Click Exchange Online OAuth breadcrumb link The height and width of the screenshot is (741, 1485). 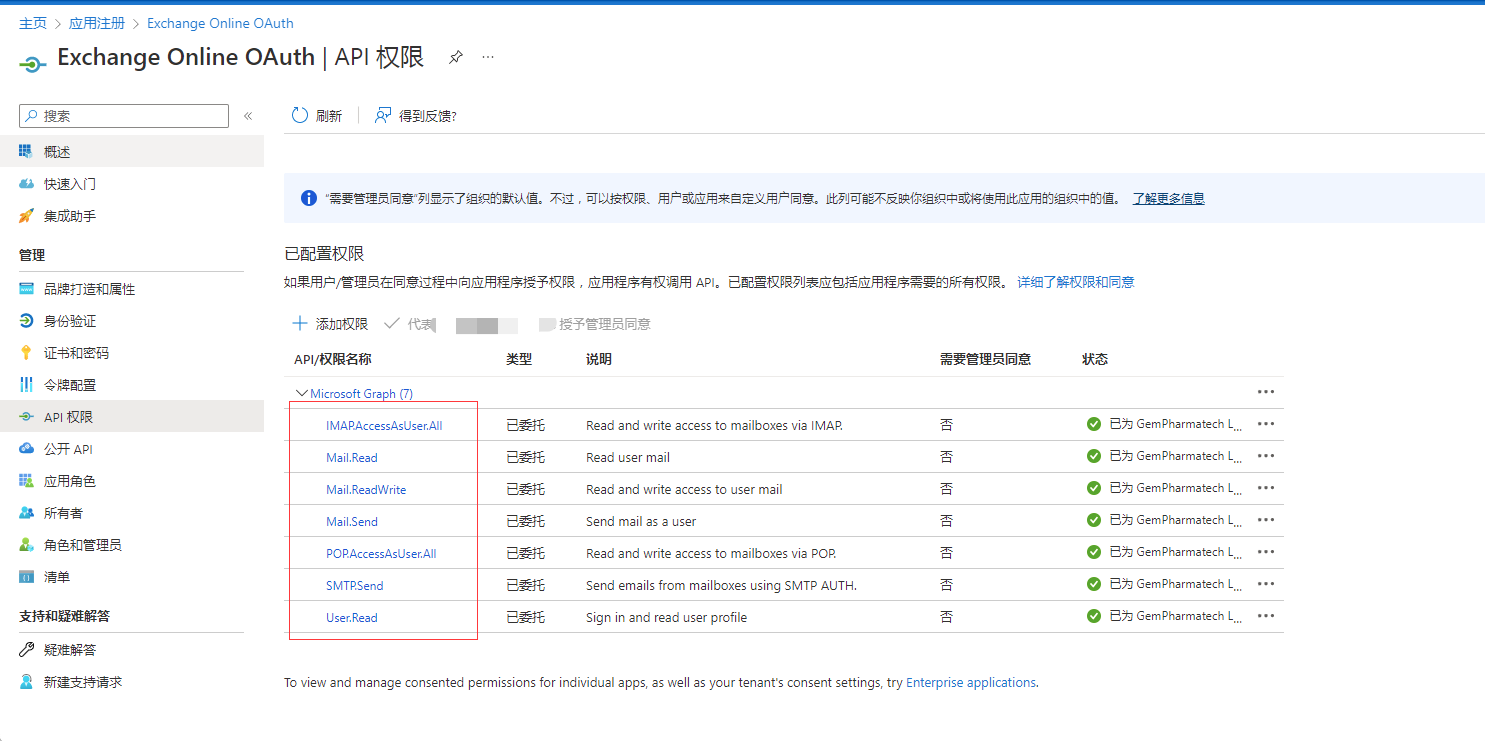click(x=220, y=23)
